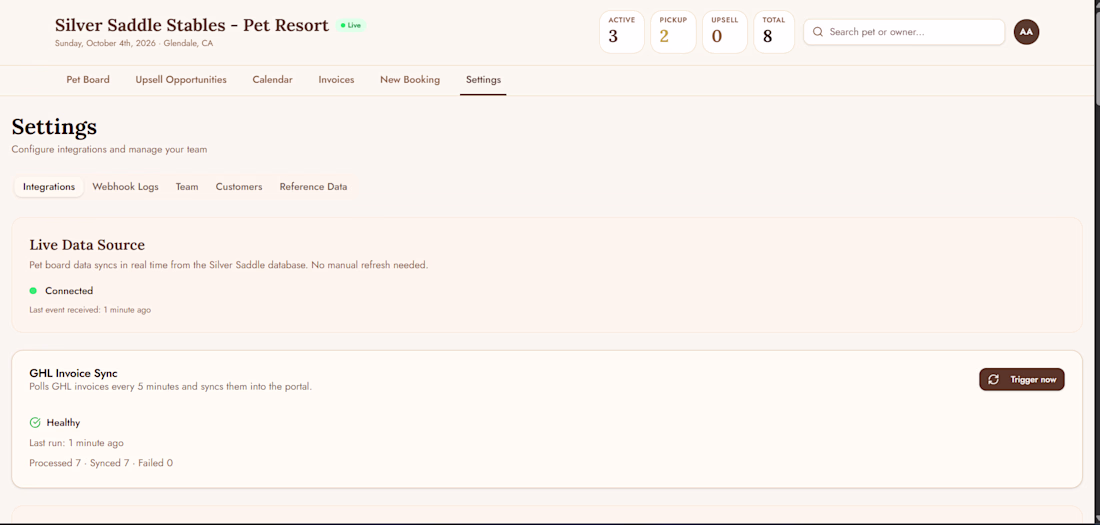Image resolution: width=1100 pixels, height=525 pixels.
Task: Click the search magnifier icon
Action: tap(818, 32)
